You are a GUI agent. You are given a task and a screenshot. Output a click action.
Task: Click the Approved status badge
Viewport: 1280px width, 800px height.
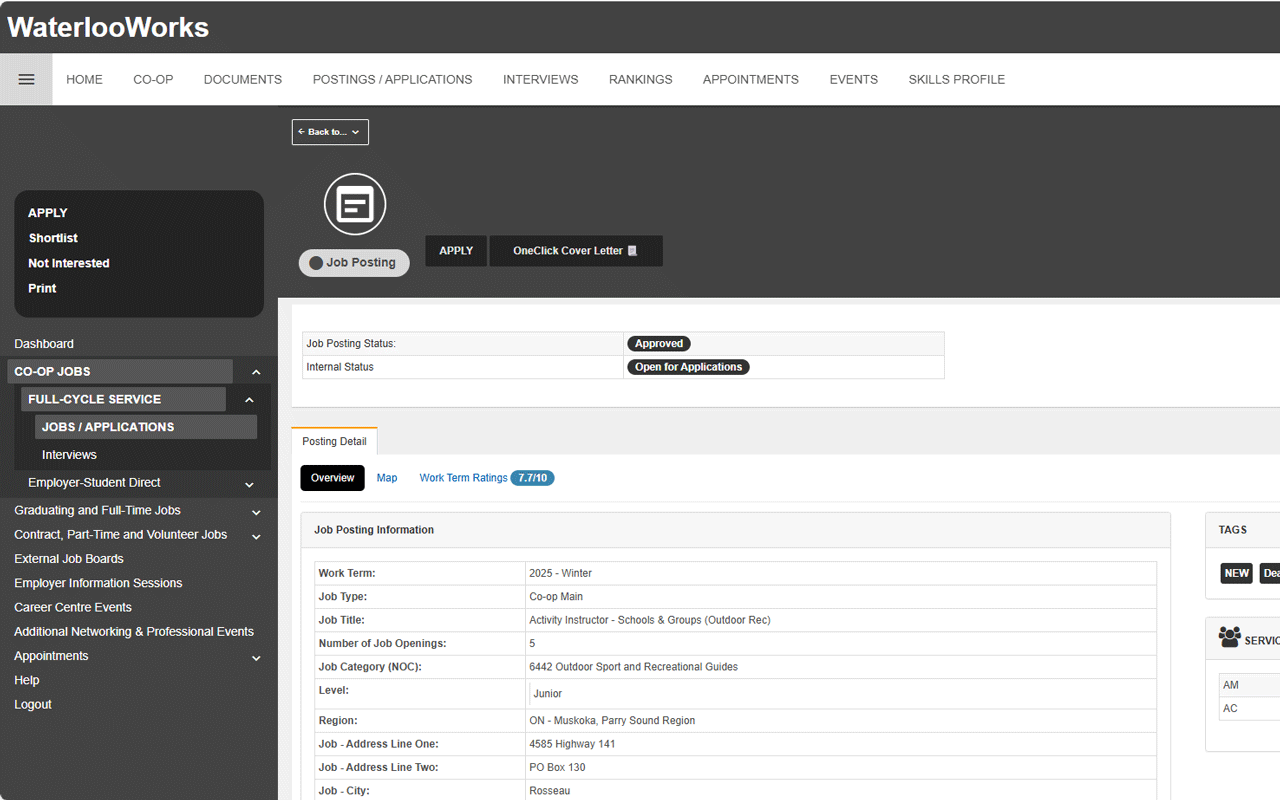click(x=659, y=343)
